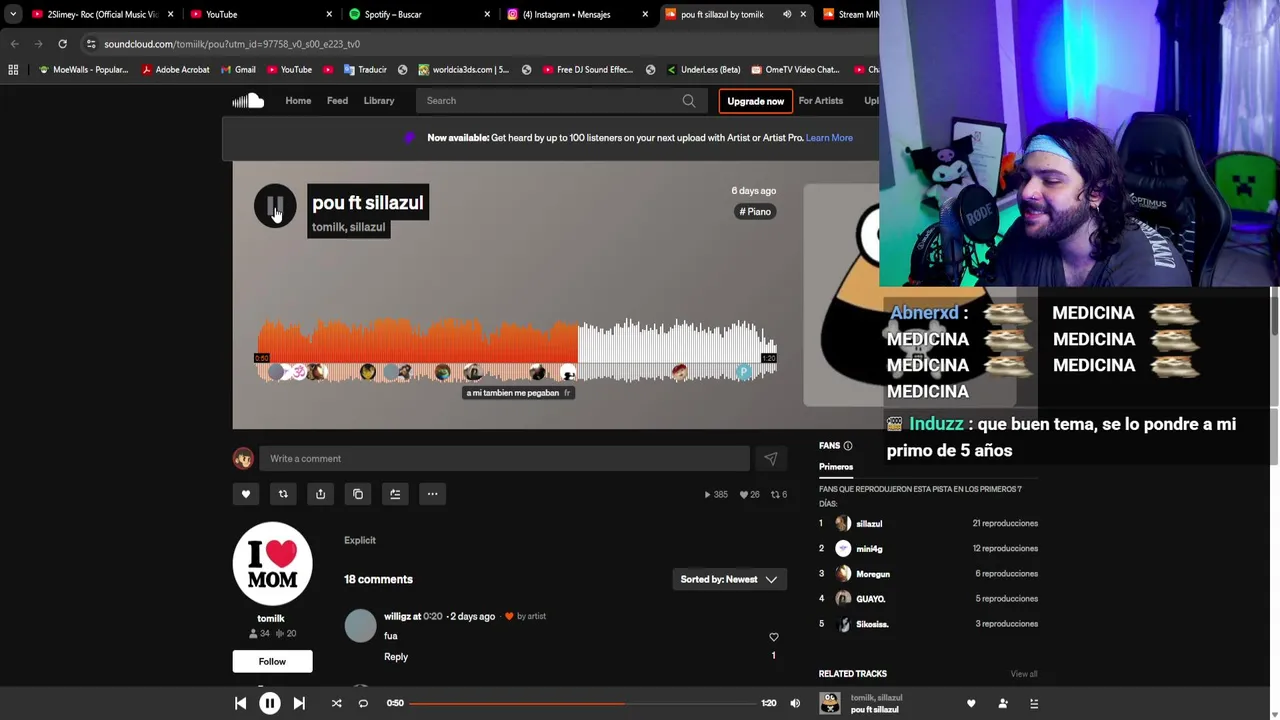Click the Upgrade now button
The height and width of the screenshot is (720, 1280).
(x=755, y=101)
